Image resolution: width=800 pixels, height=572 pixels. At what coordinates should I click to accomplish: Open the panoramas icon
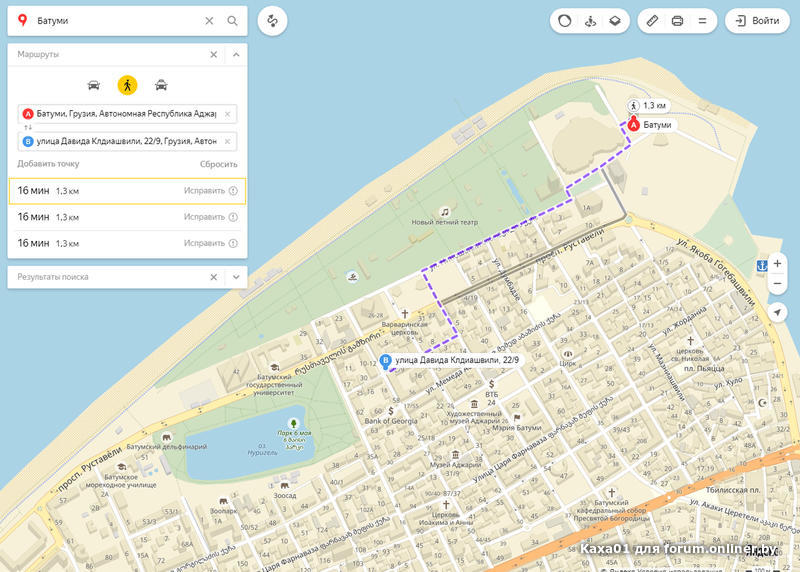(590, 21)
